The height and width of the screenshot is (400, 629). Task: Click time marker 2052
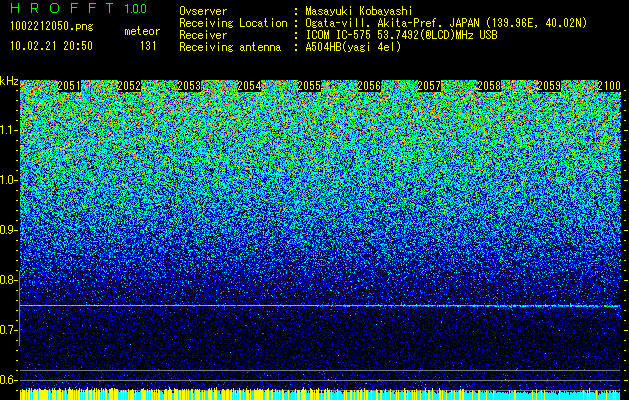[129, 86]
